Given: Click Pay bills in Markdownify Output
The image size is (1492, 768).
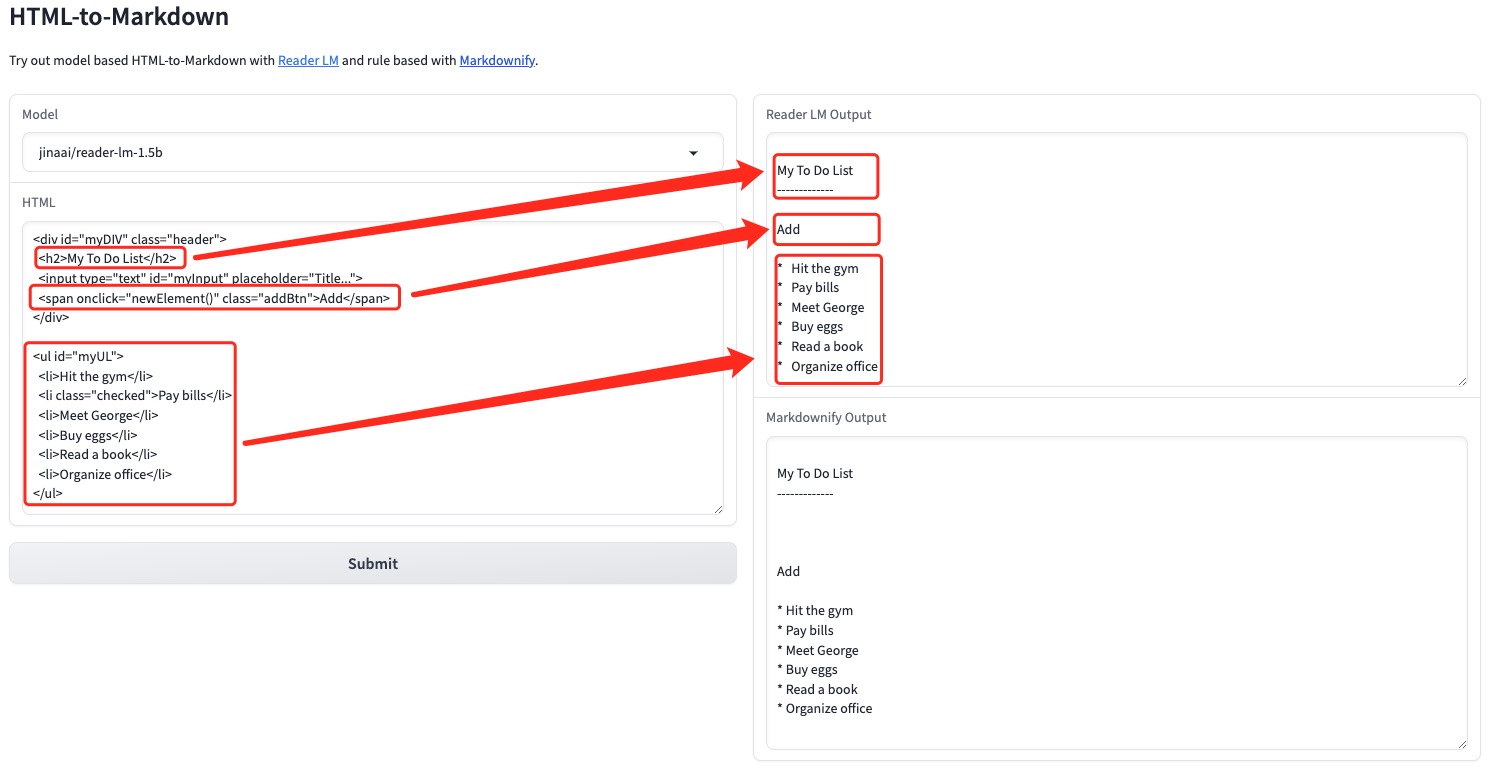Looking at the screenshot, I should [x=810, y=630].
